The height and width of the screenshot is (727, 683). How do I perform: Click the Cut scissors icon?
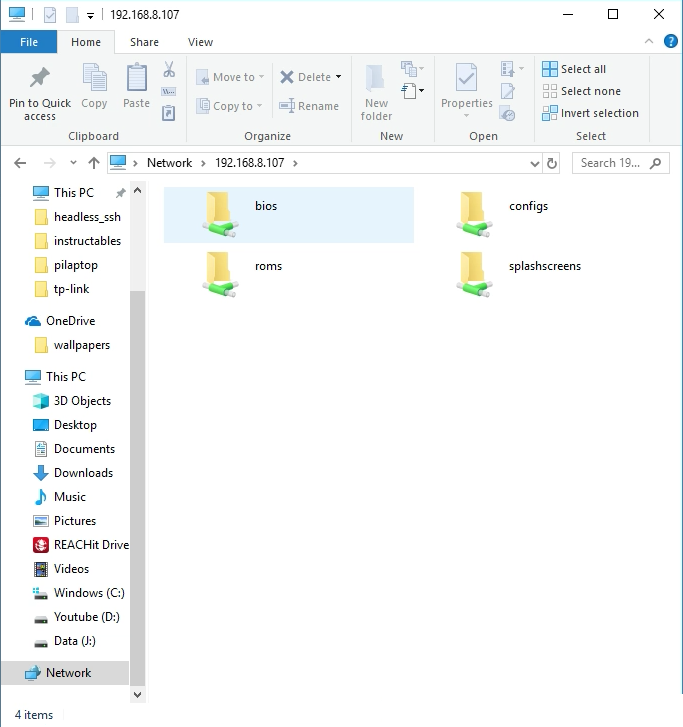click(x=169, y=70)
